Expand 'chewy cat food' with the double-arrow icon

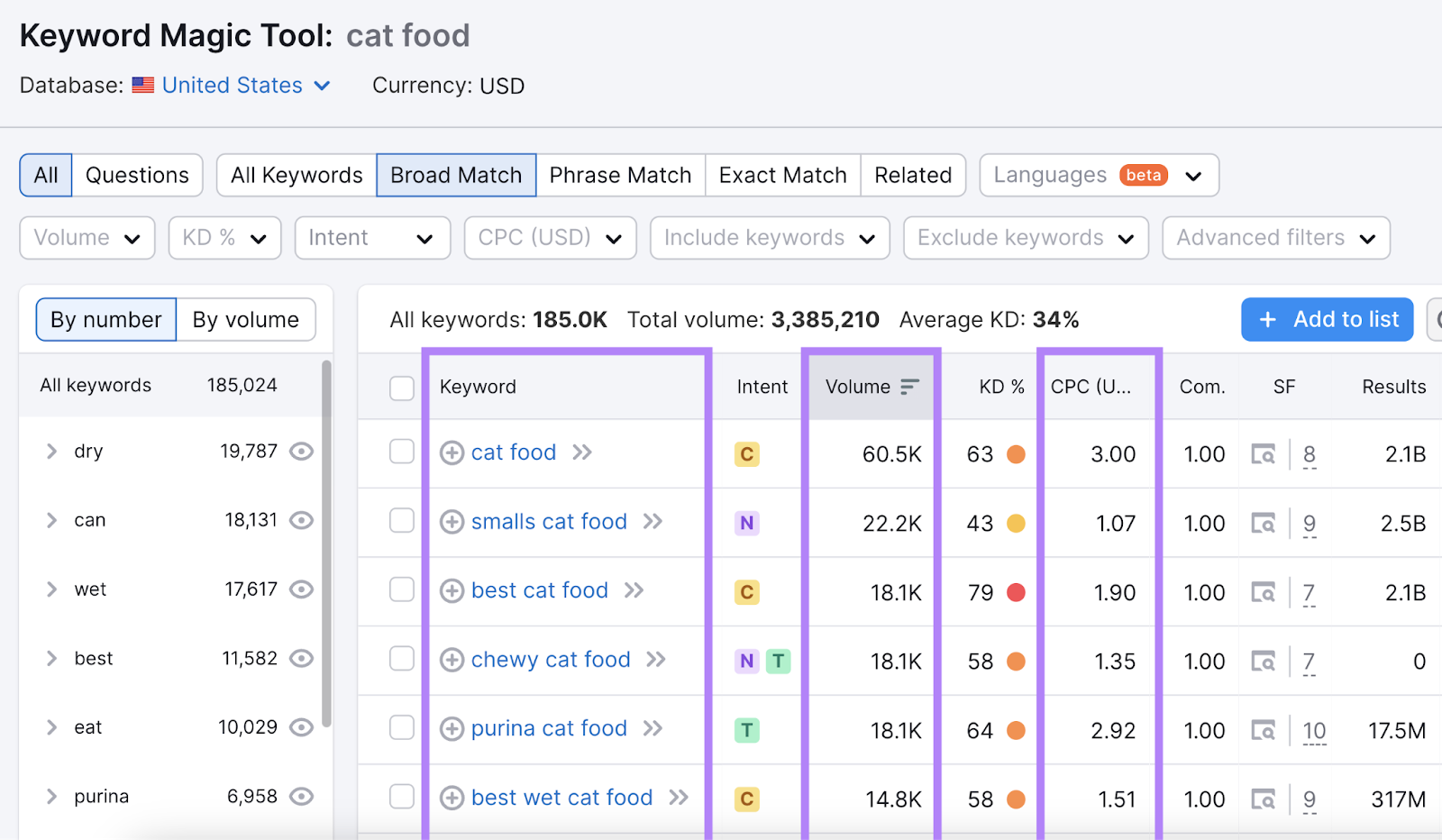(x=653, y=660)
